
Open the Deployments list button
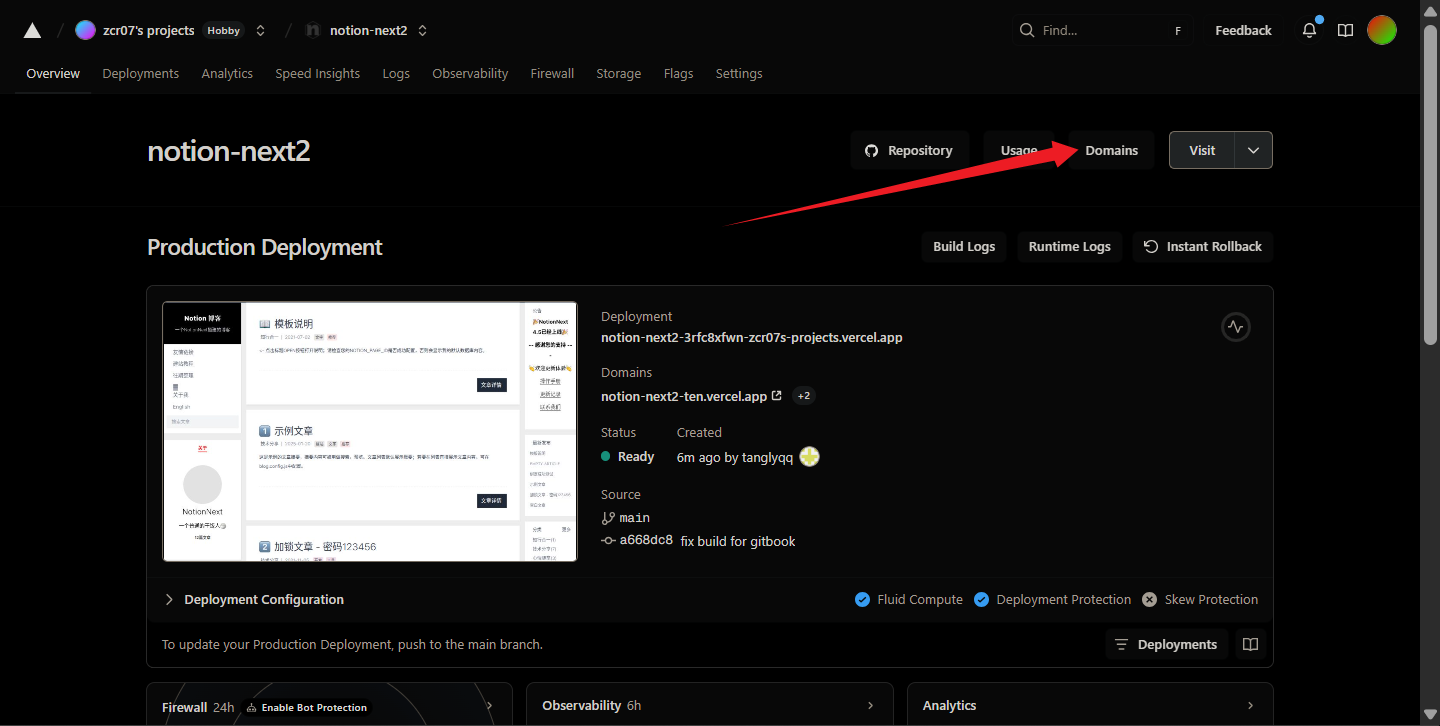pos(1166,644)
